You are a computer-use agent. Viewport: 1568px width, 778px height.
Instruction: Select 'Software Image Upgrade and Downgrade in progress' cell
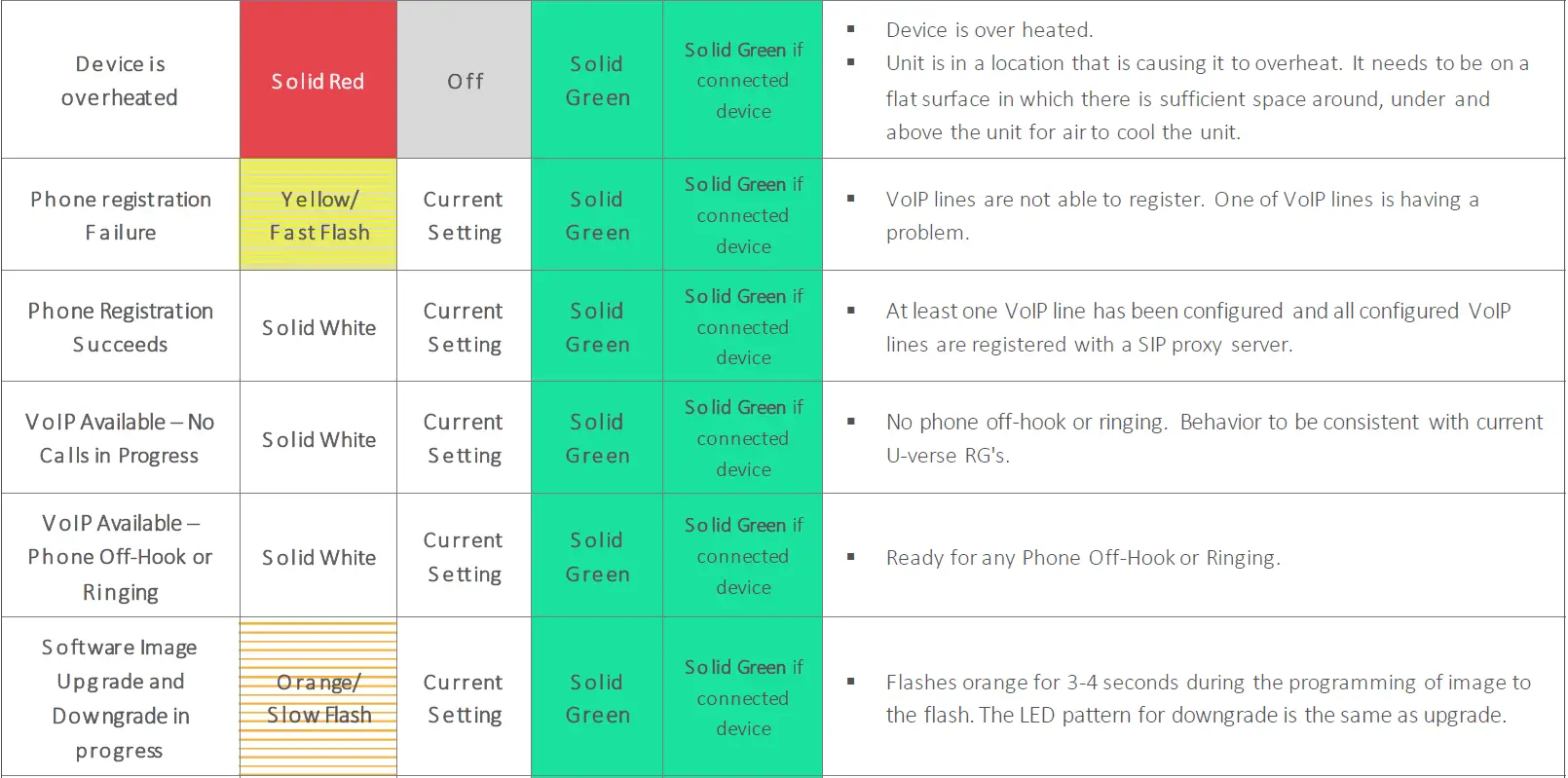point(120,698)
